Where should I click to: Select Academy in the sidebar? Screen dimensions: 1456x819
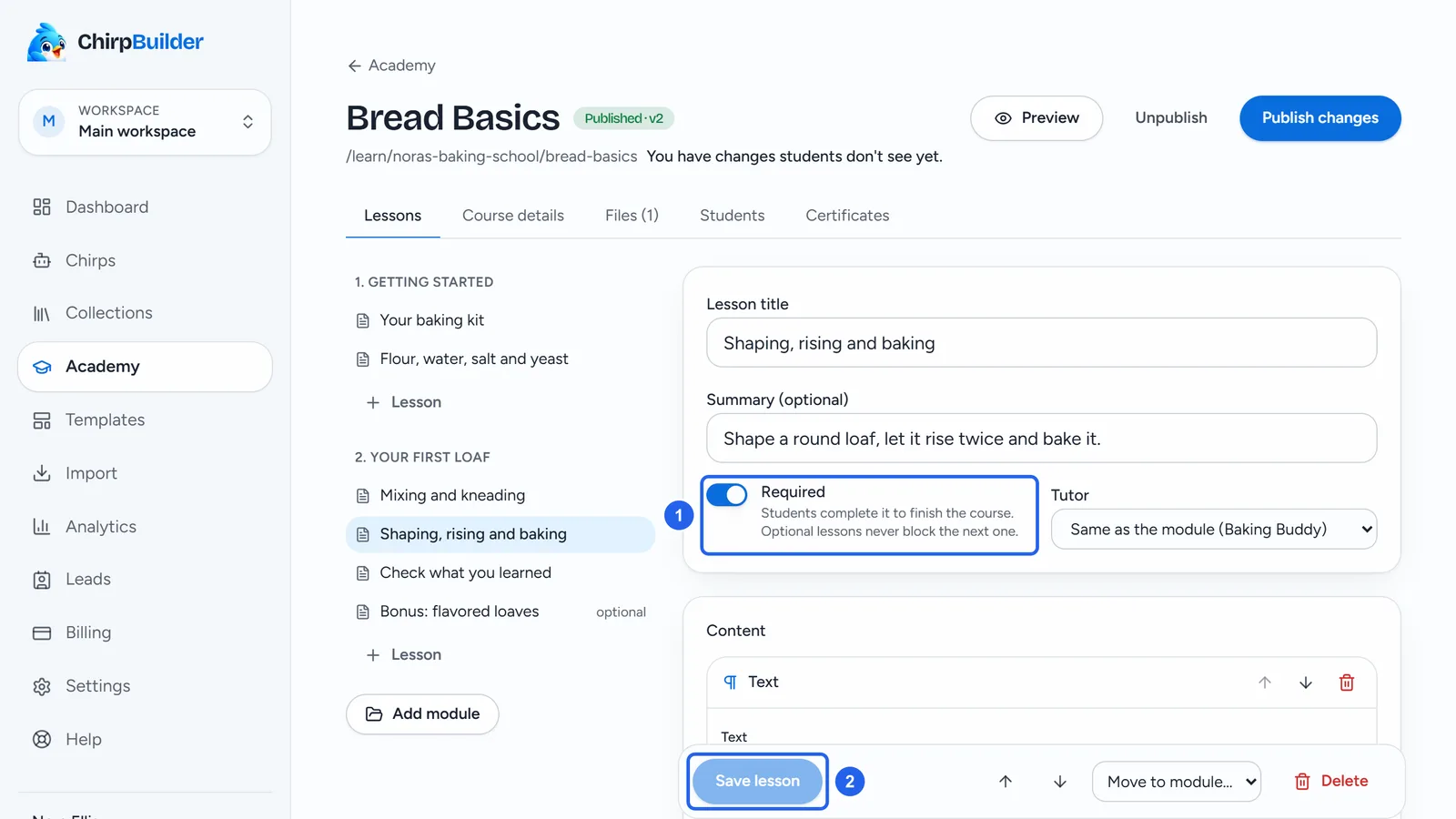[145, 367]
